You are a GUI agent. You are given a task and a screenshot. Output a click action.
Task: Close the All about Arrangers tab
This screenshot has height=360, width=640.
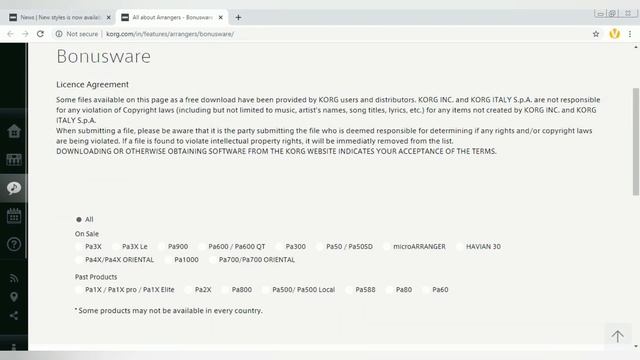click(220, 18)
